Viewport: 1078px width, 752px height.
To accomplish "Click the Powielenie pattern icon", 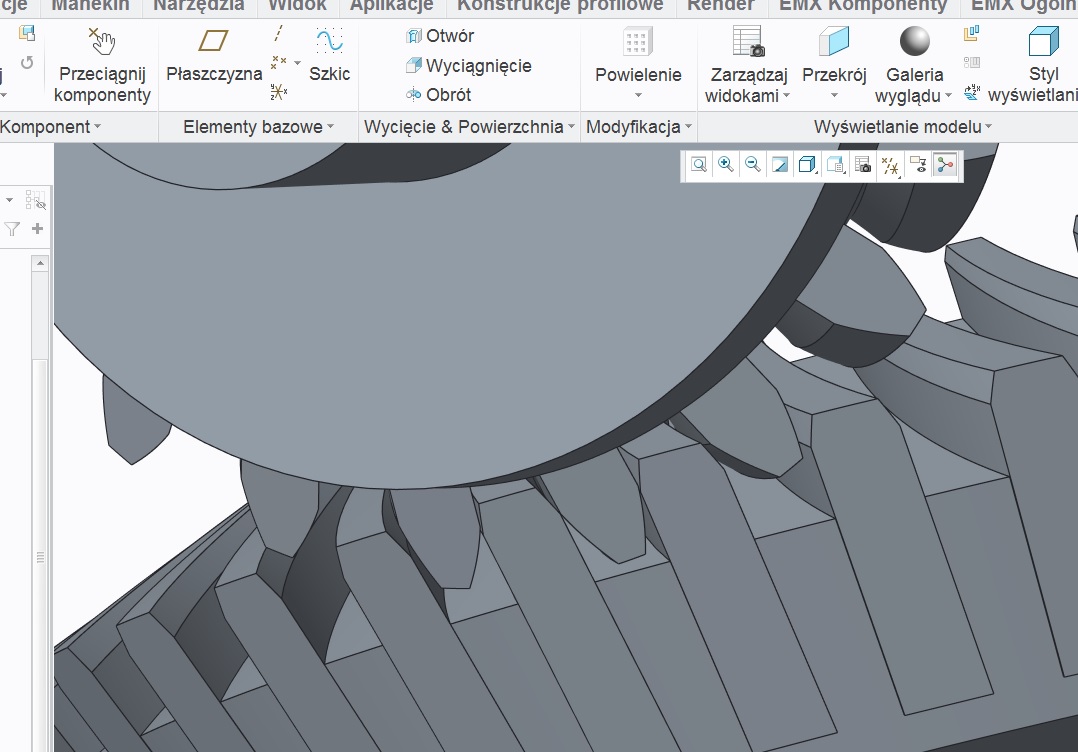I will coord(638,42).
